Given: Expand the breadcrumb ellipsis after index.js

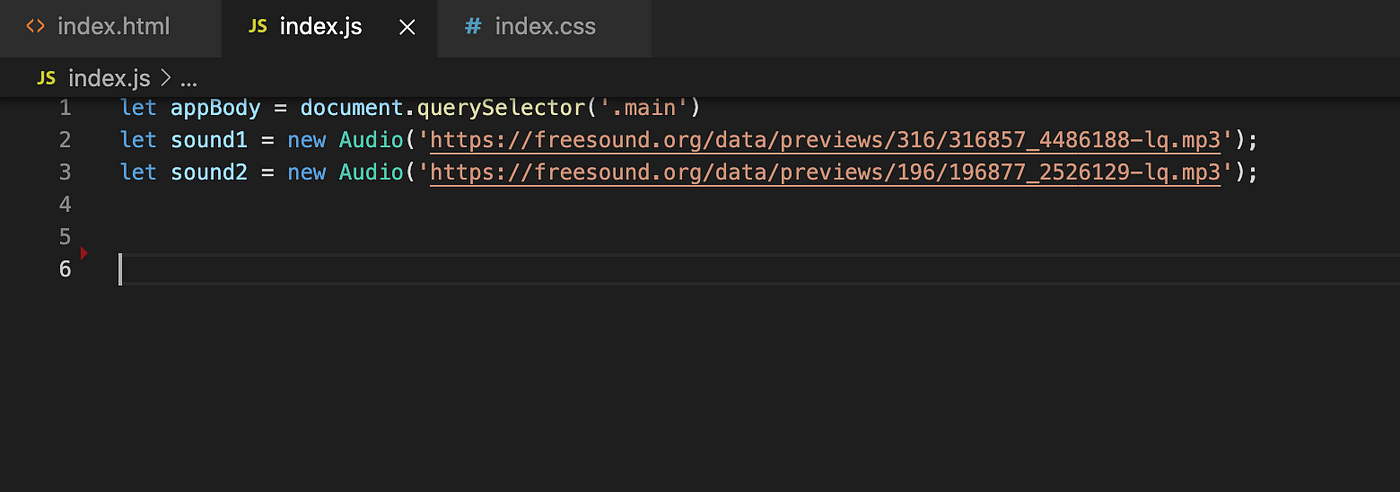Looking at the screenshot, I should 189,79.
